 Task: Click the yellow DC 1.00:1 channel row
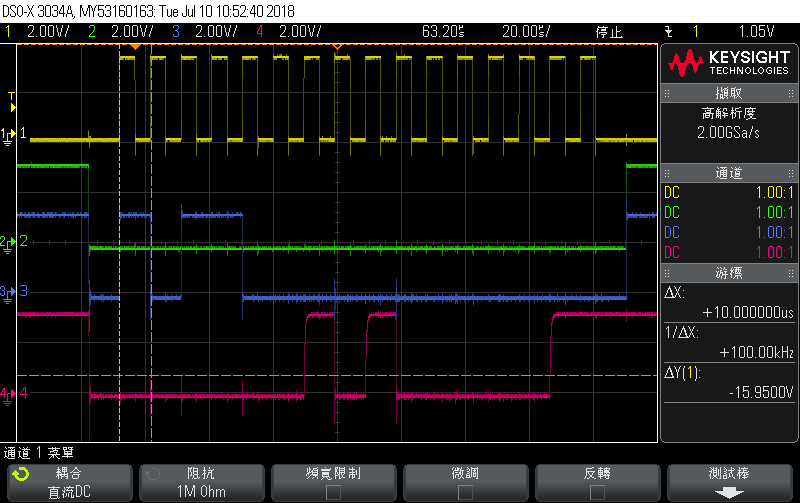tap(729, 193)
